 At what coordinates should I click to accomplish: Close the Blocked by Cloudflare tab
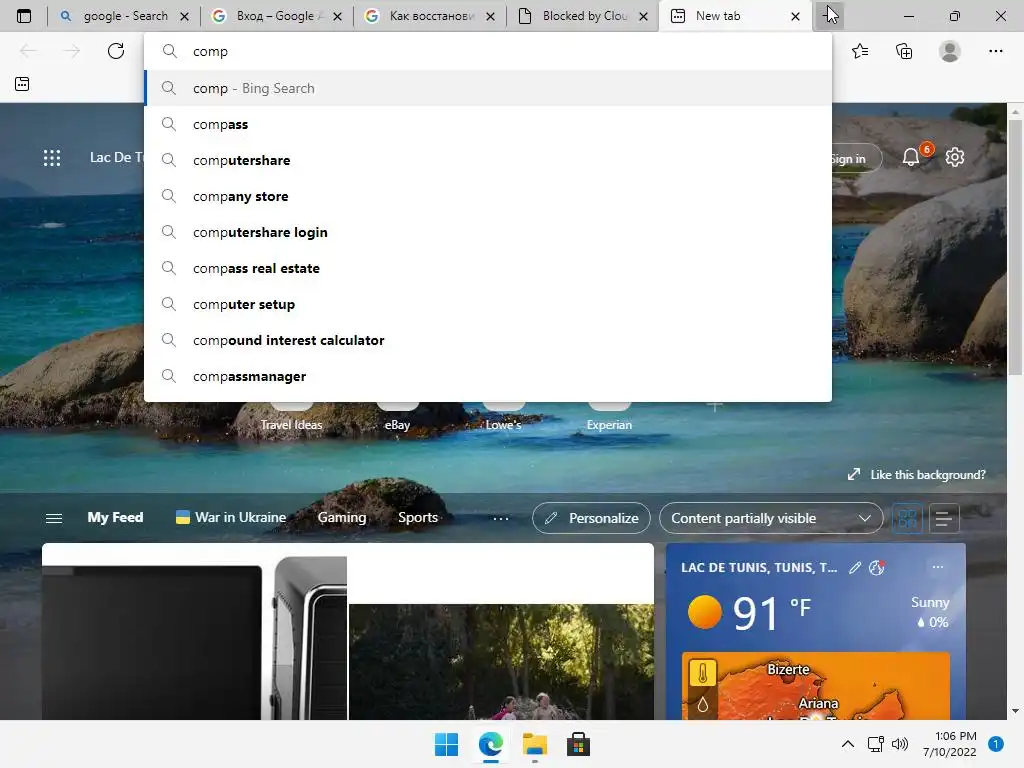click(643, 16)
